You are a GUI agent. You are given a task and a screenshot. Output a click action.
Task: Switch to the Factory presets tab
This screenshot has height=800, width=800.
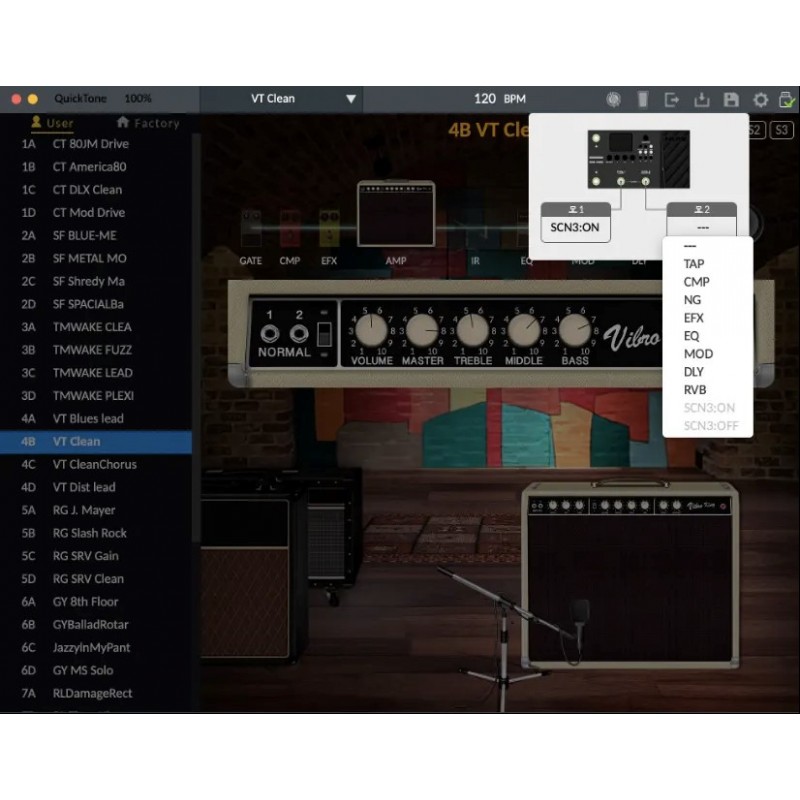pyautogui.click(x=148, y=123)
